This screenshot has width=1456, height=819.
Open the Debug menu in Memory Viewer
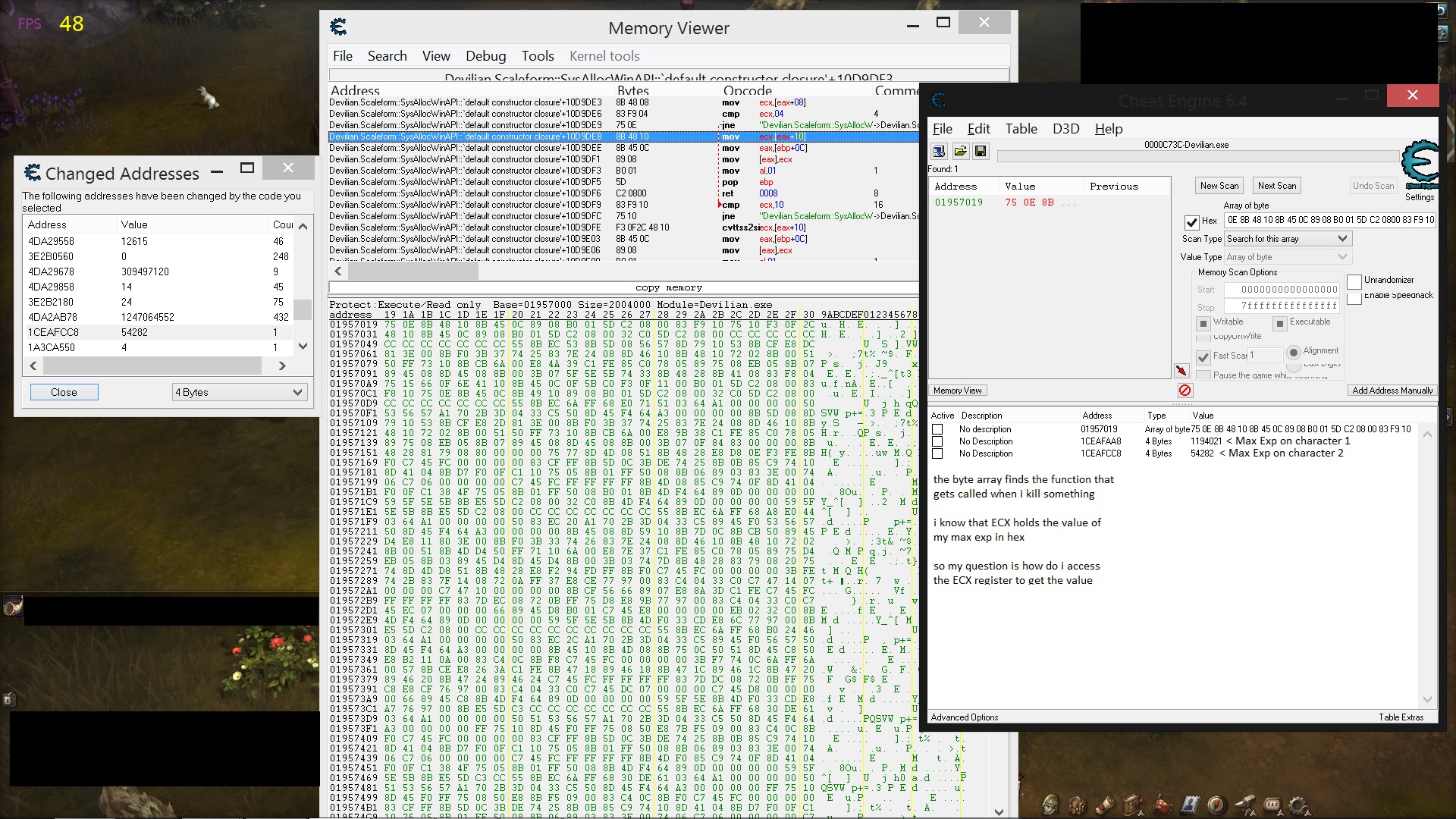point(485,56)
